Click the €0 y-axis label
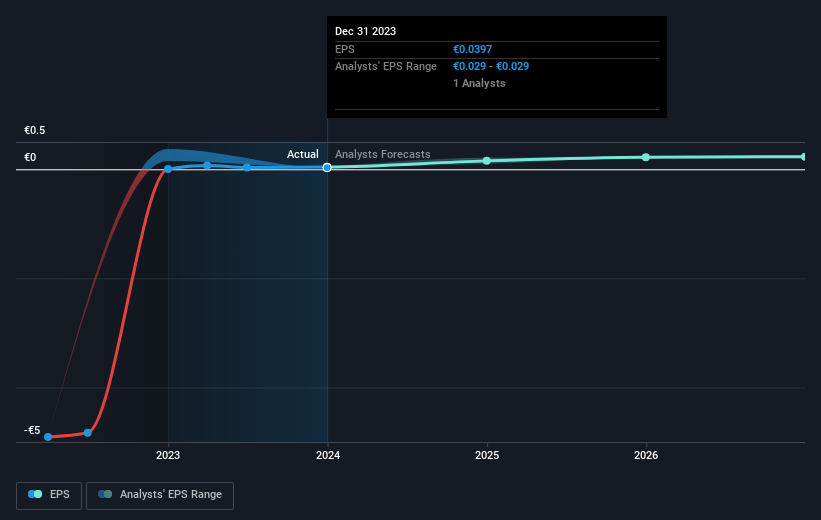The image size is (821, 520). [x=30, y=158]
